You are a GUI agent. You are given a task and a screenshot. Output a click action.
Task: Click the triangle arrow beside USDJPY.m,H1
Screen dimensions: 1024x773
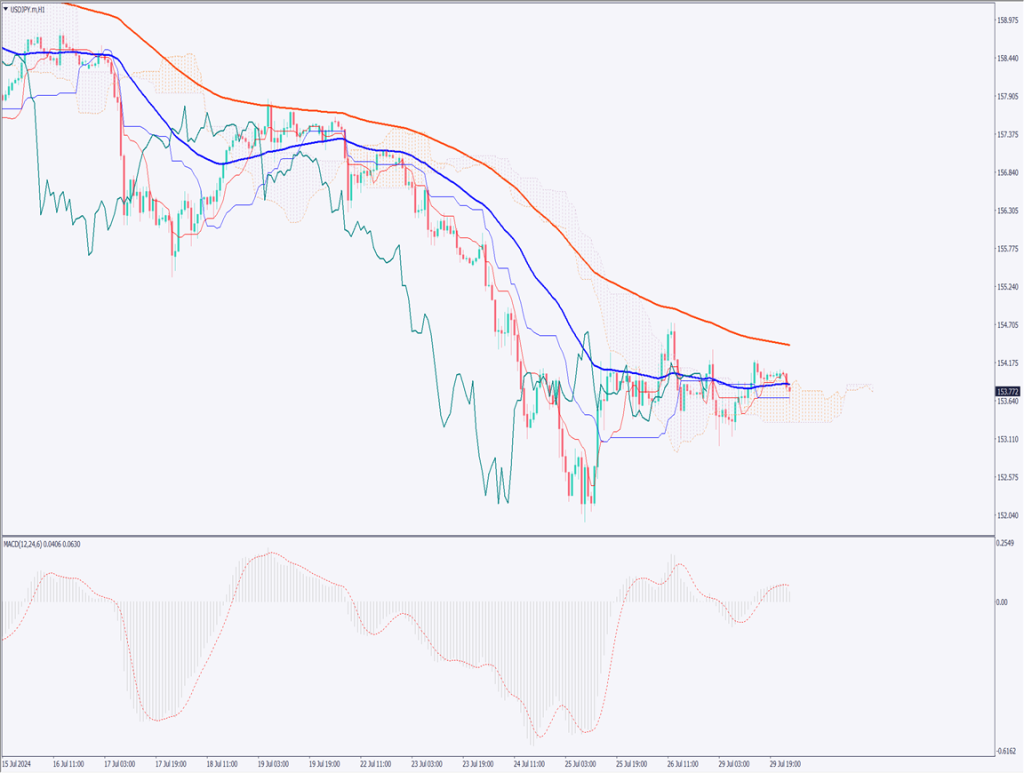(x=6, y=9)
